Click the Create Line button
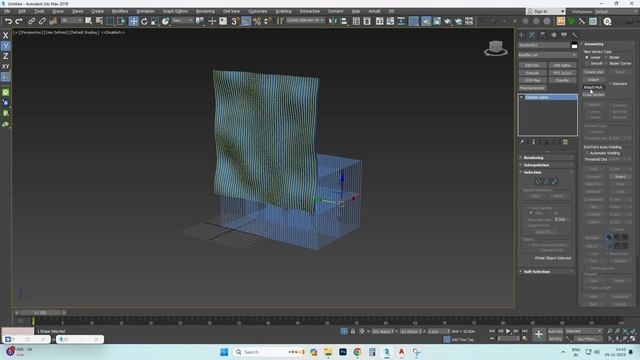The image size is (640, 360). click(594, 72)
